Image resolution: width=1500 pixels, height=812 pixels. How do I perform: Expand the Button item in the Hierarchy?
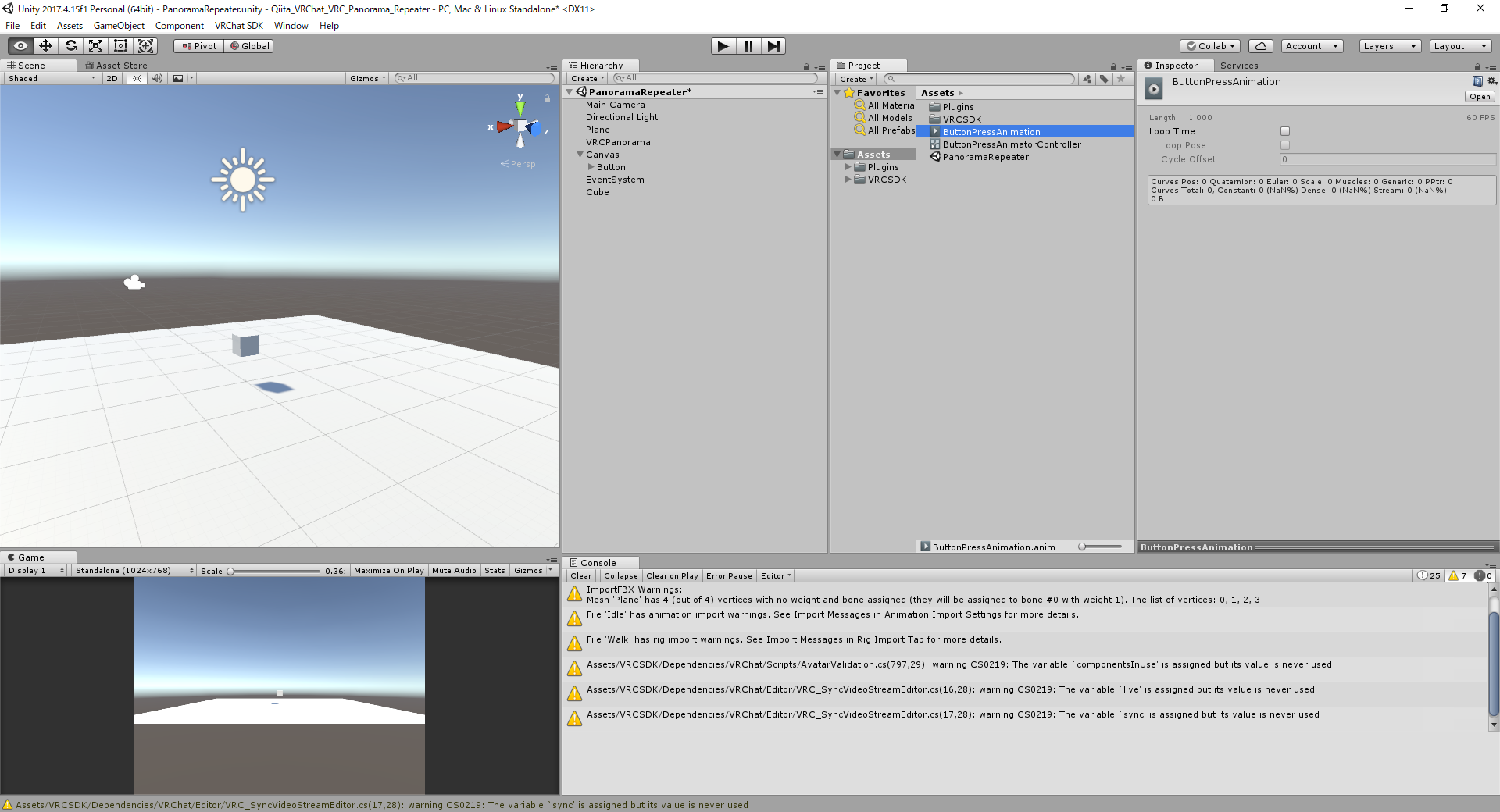pyautogui.click(x=592, y=167)
